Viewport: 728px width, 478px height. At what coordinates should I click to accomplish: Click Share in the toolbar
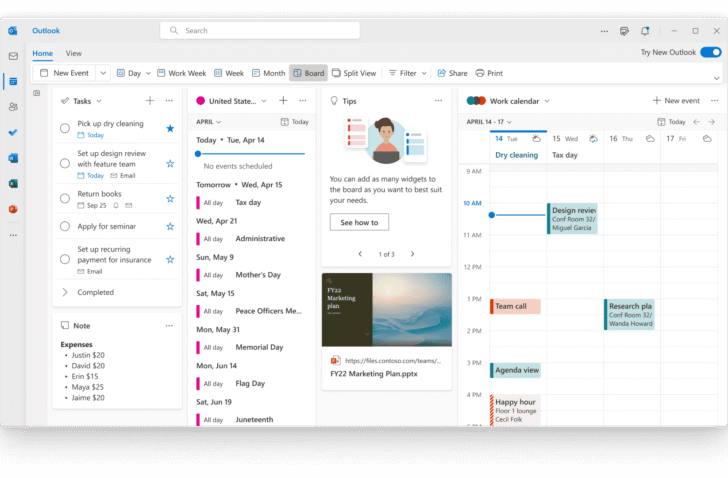click(452, 73)
